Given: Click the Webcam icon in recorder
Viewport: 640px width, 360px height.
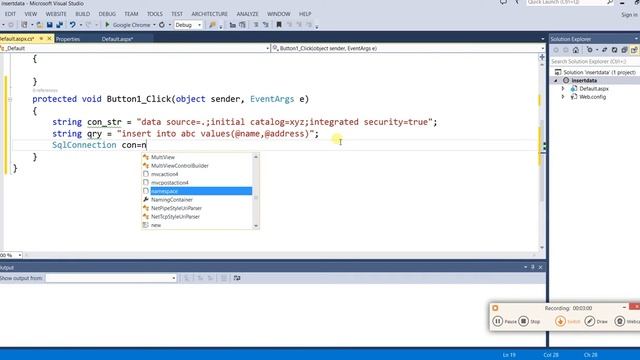Looking at the screenshot, I should click(620, 321).
